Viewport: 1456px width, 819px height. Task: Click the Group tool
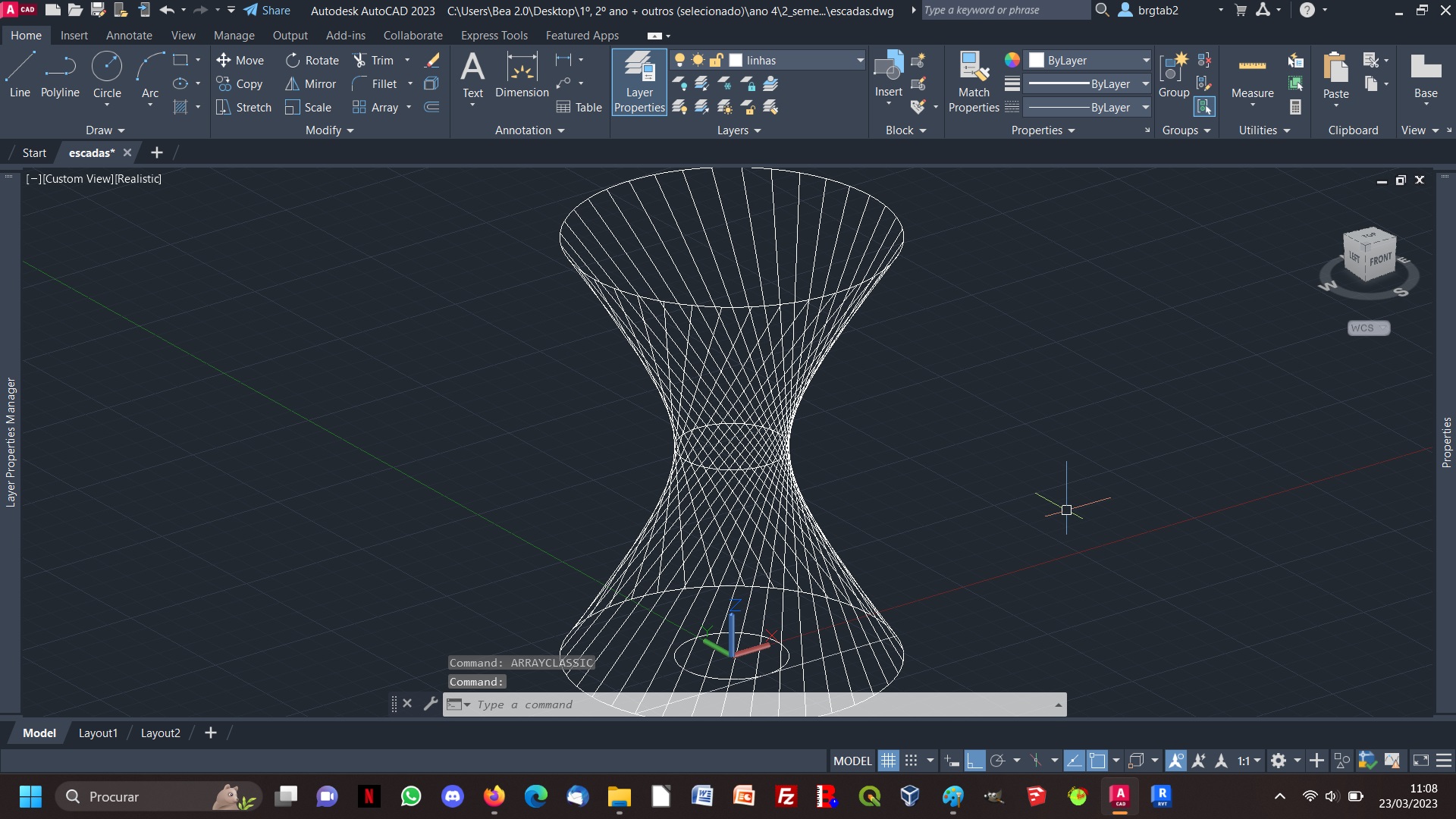click(x=1173, y=74)
